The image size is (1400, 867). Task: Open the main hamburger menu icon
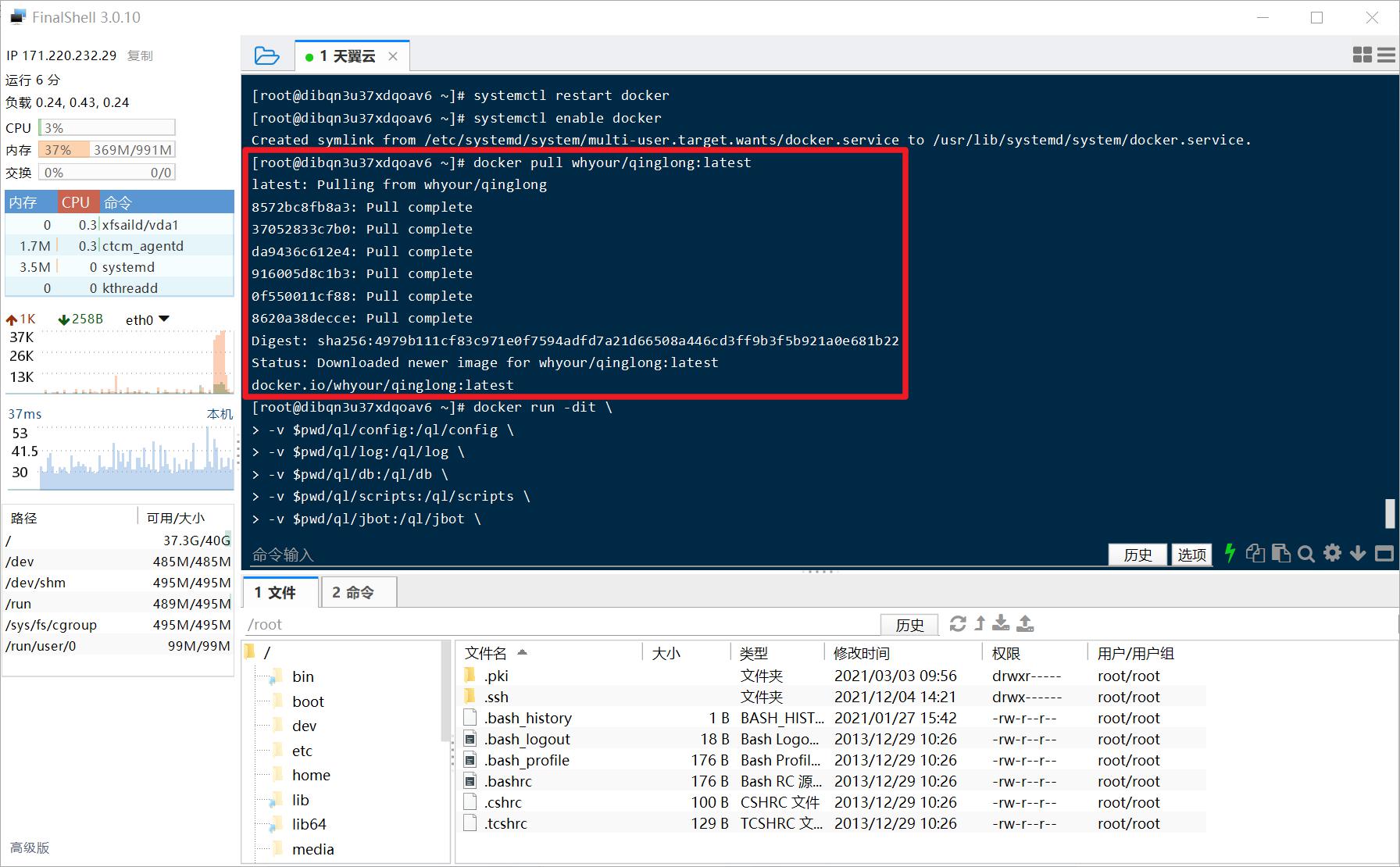click(x=1386, y=55)
